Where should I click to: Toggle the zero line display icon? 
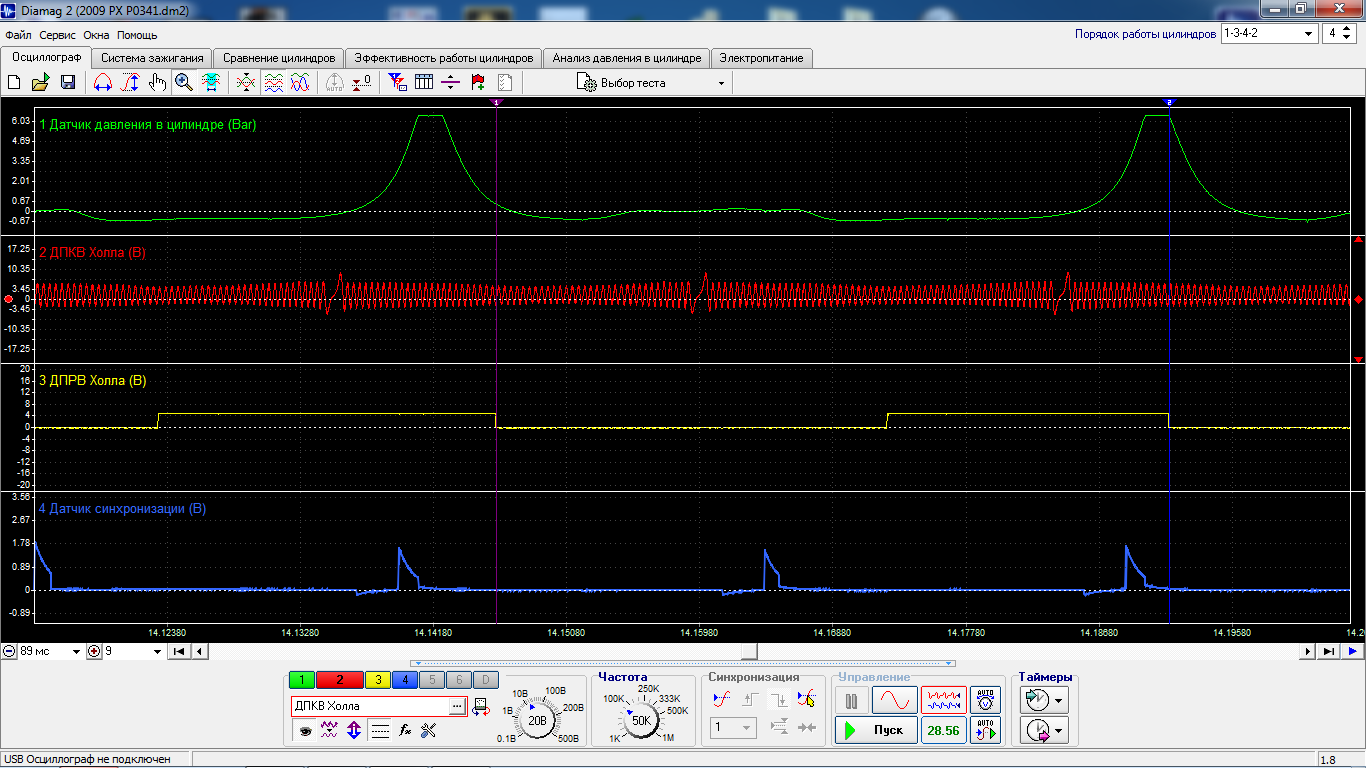pos(380,731)
